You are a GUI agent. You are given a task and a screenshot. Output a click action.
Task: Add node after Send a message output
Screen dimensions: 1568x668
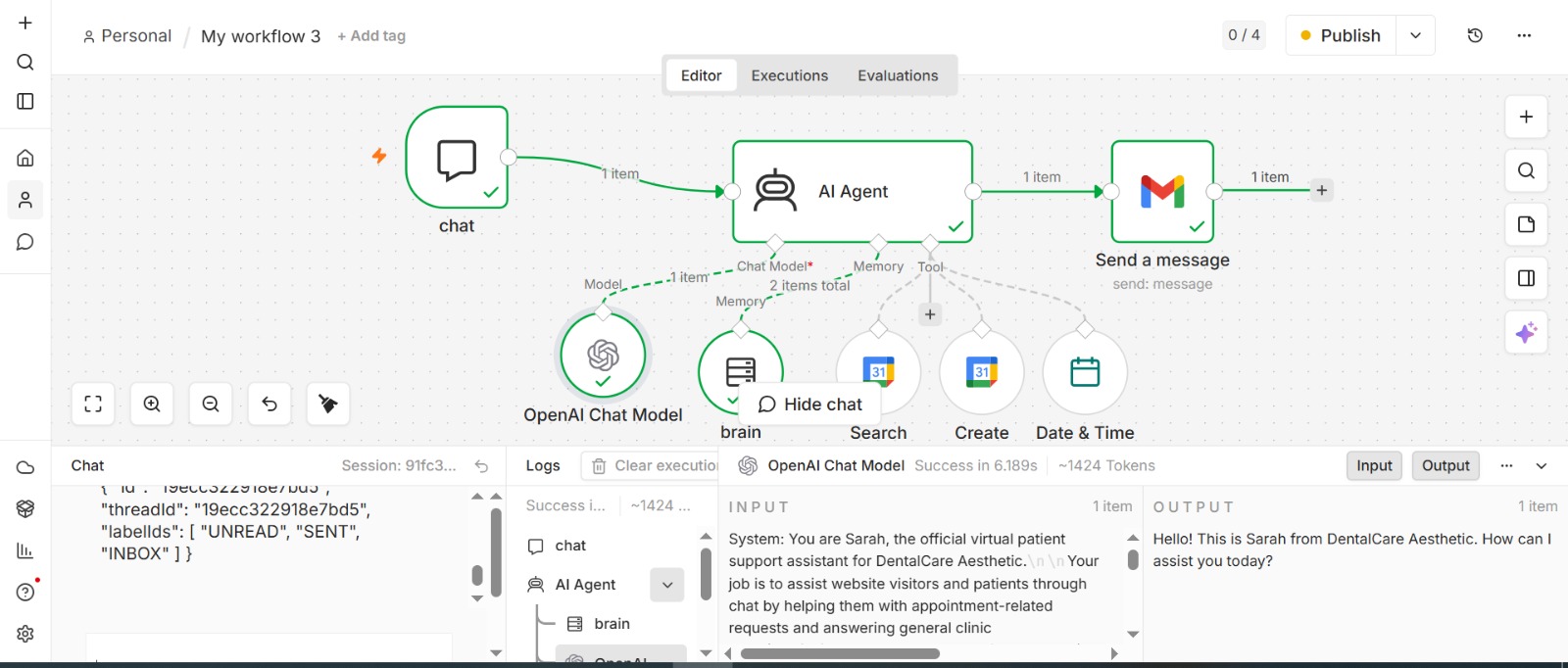point(1322,190)
